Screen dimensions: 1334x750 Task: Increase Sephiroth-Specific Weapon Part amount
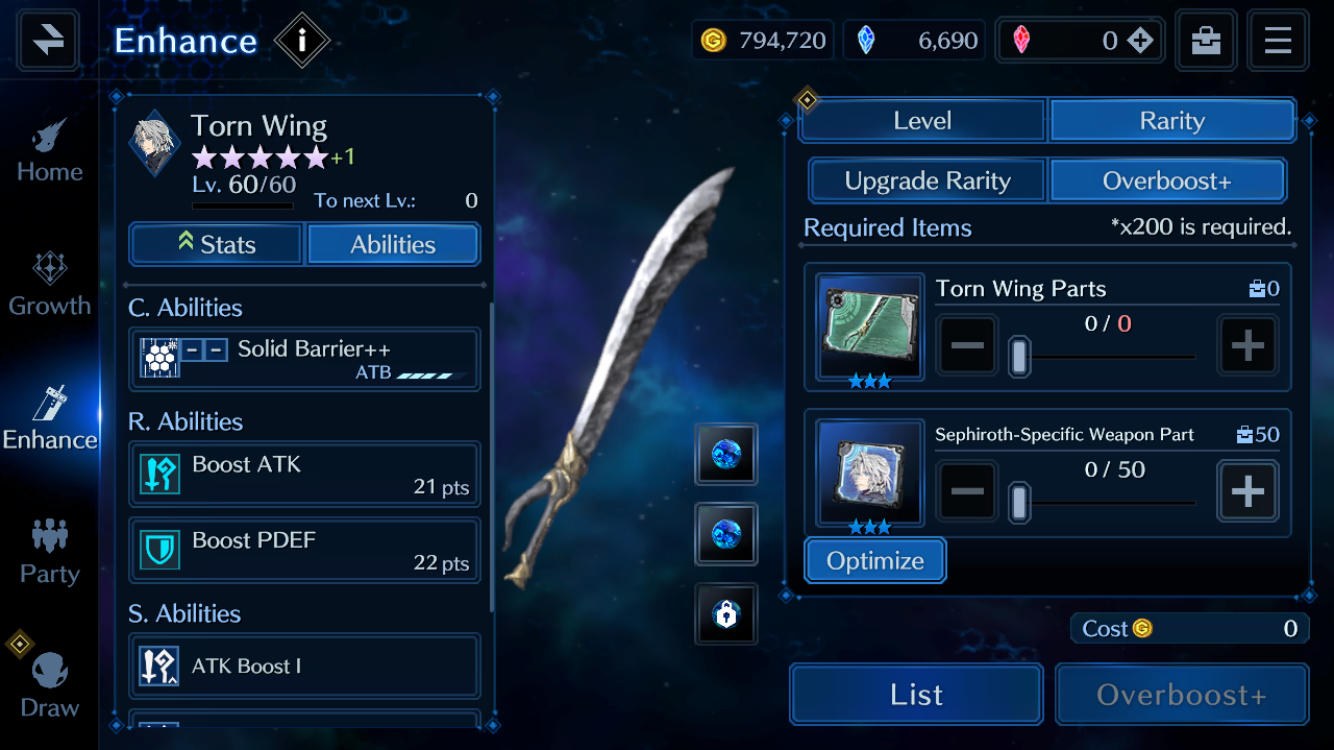point(1247,492)
